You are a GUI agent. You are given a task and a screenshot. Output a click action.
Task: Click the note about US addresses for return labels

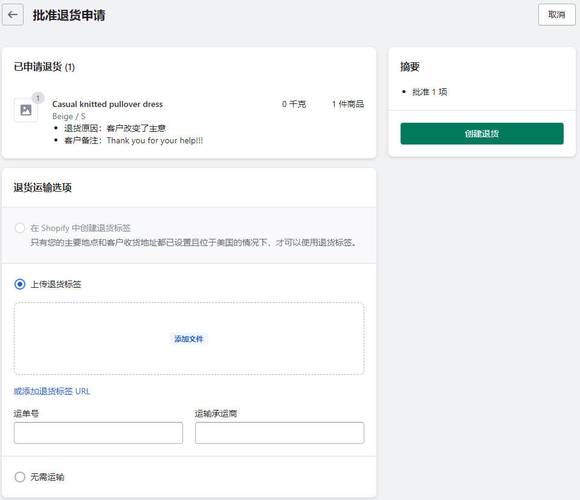(193, 243)
